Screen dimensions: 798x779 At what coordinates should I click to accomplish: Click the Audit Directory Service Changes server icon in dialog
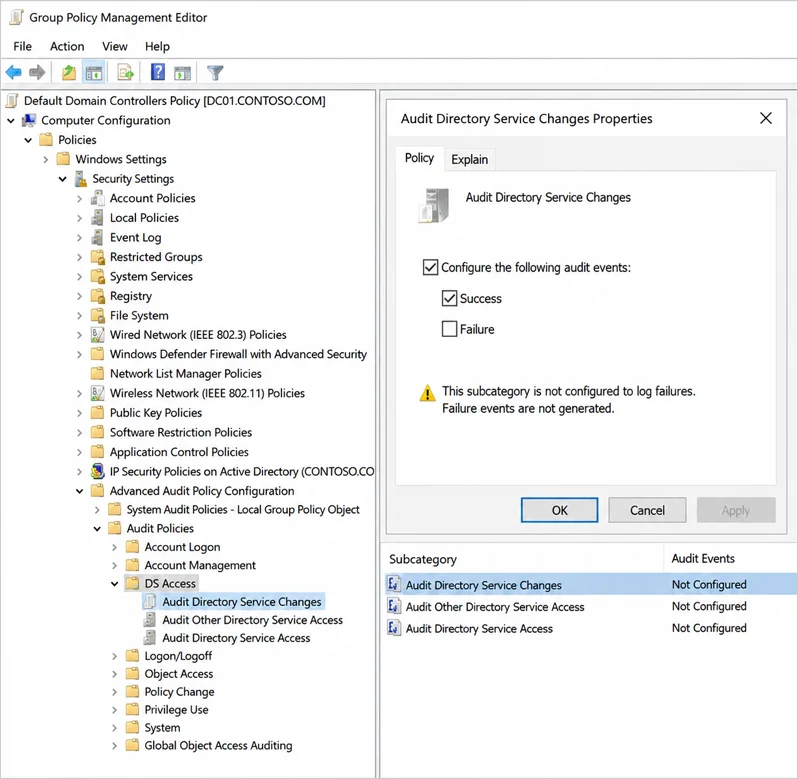(434, 206)
